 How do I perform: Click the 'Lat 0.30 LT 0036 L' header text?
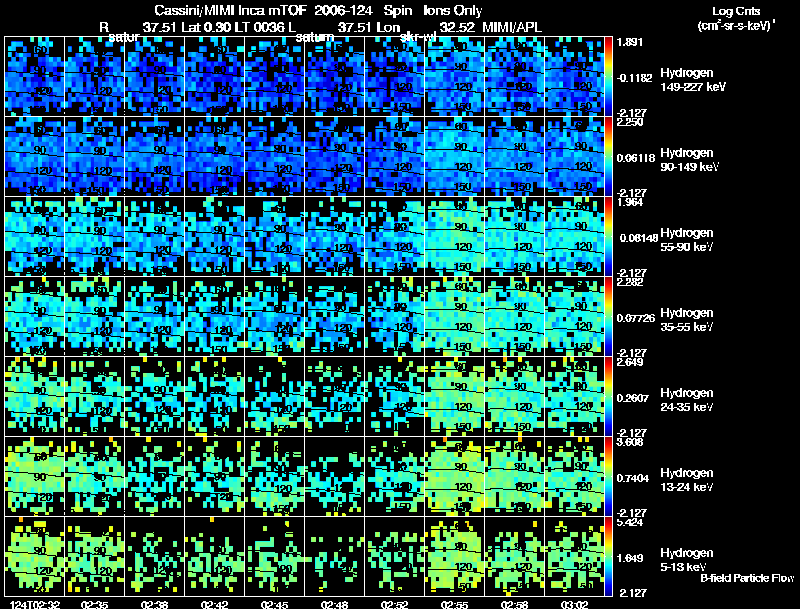point(239,28)
